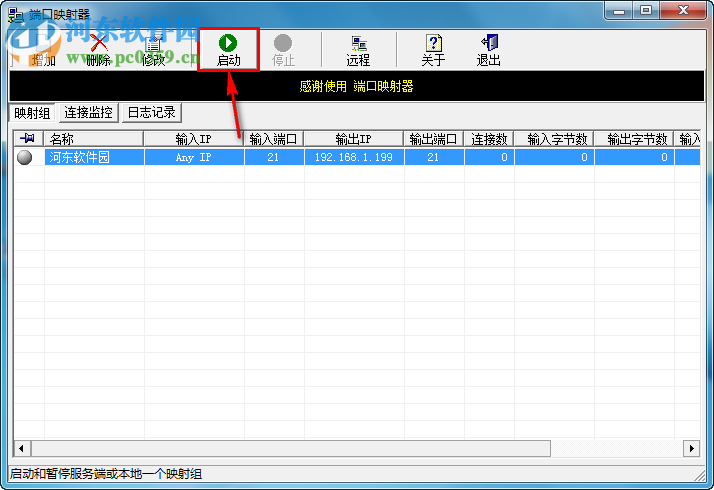
Task: Click the 输出端口 column header
Action: coord(434,138)
